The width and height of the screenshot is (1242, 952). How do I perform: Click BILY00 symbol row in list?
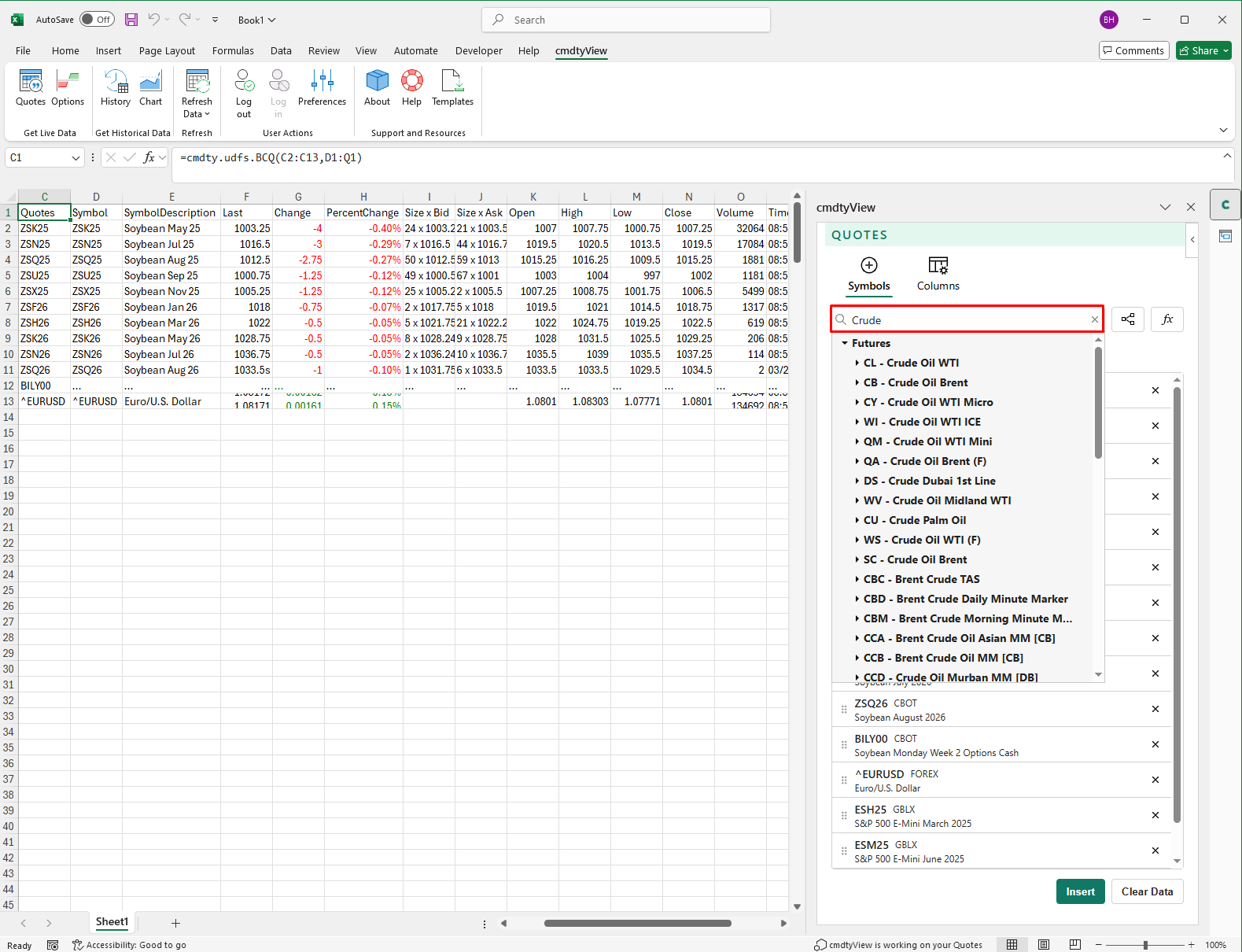(x=1001, y=744)
